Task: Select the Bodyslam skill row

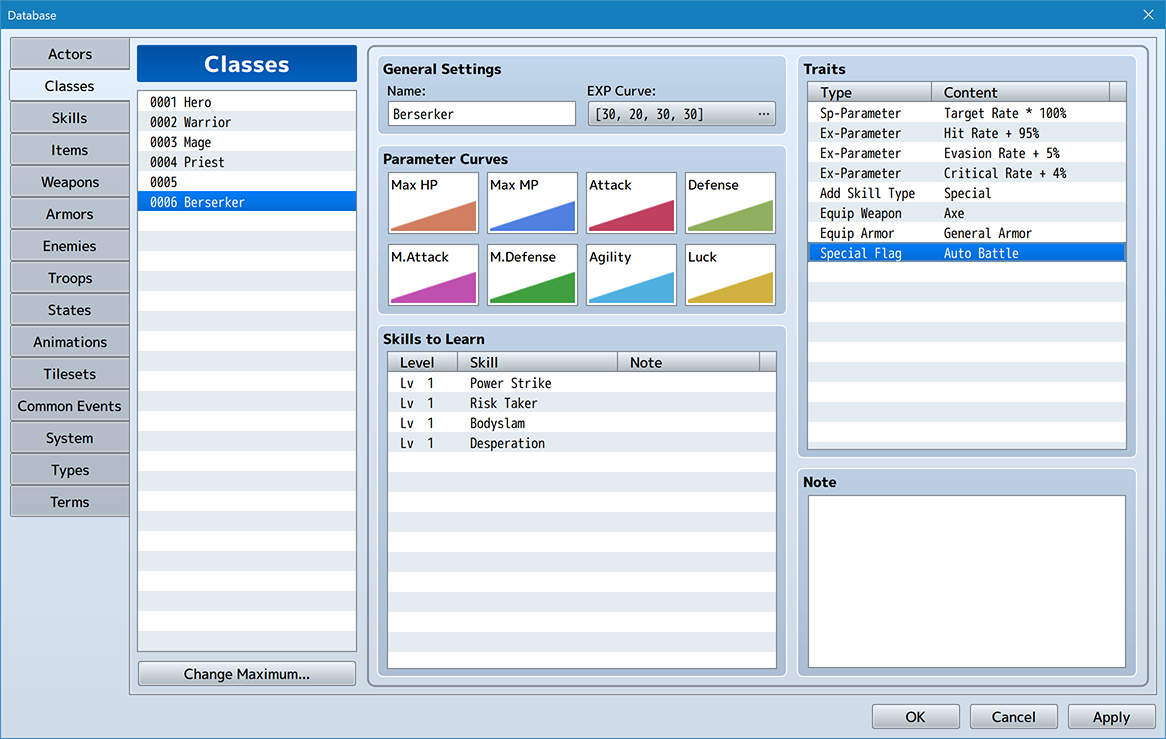Action: point(580,423)
